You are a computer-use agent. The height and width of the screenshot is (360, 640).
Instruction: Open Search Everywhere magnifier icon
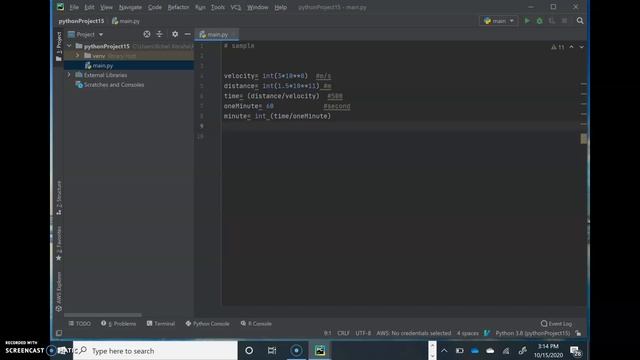(580, 20)
